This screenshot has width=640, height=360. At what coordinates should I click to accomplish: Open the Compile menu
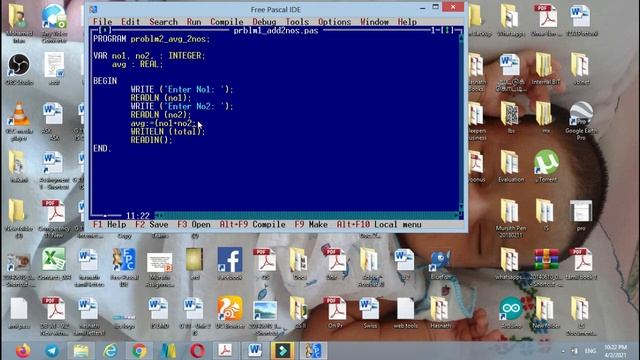227,22
